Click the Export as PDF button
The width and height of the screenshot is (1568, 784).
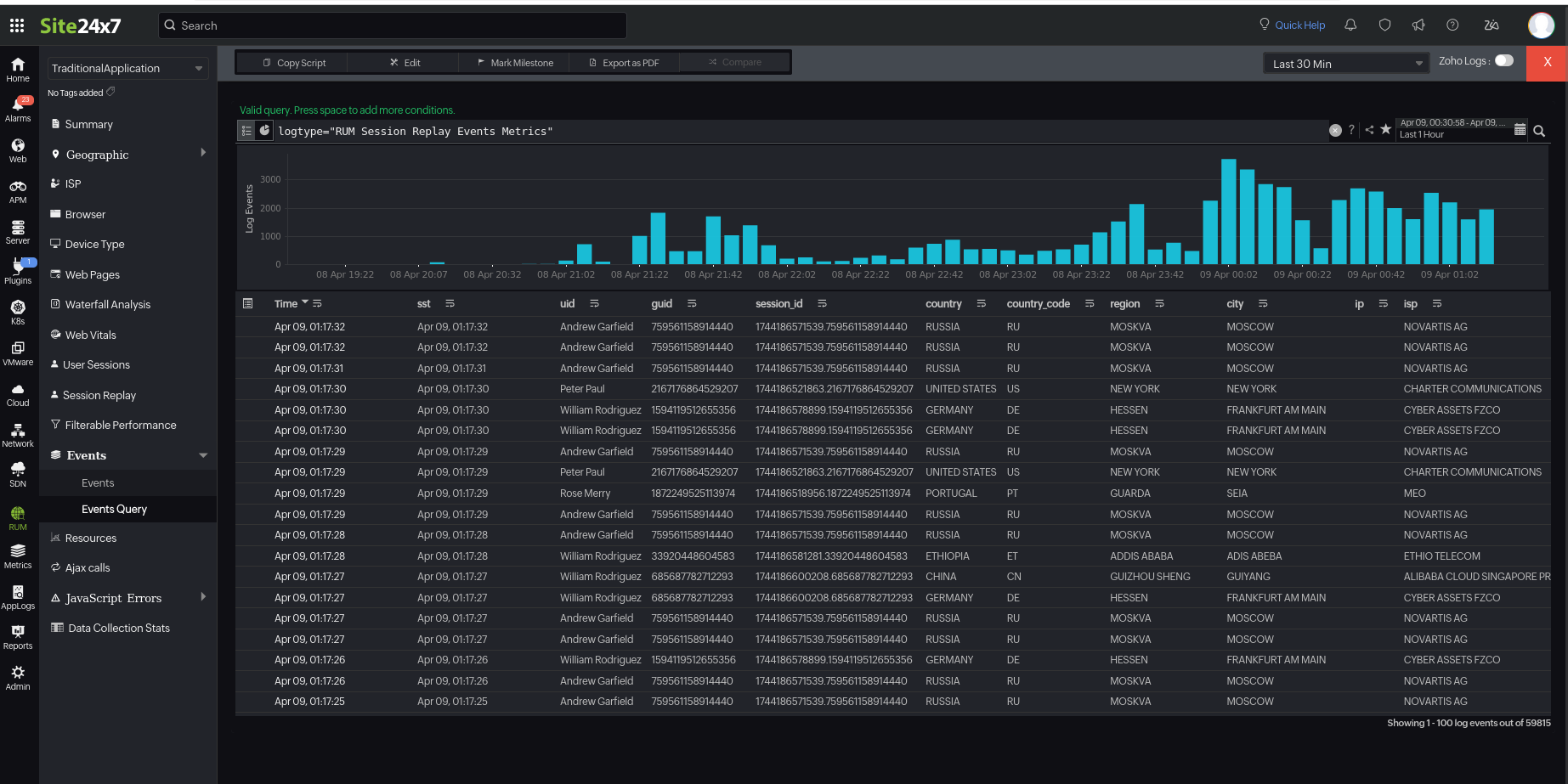[624, 63]
